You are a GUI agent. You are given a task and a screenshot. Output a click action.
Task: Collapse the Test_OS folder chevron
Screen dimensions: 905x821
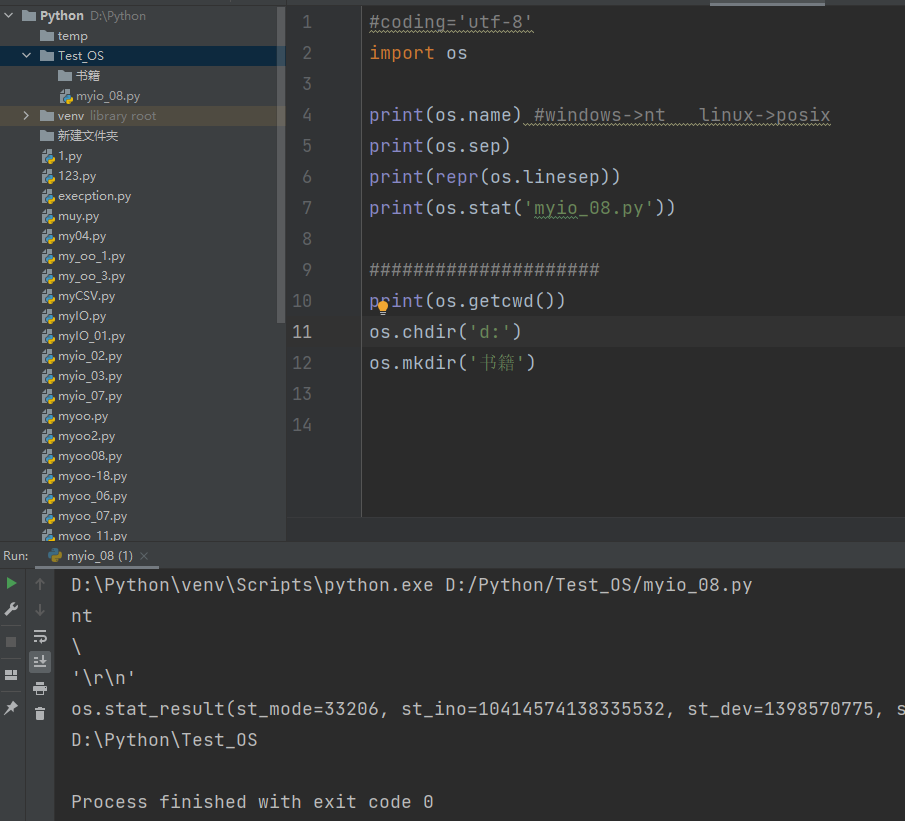coord(27,55)
